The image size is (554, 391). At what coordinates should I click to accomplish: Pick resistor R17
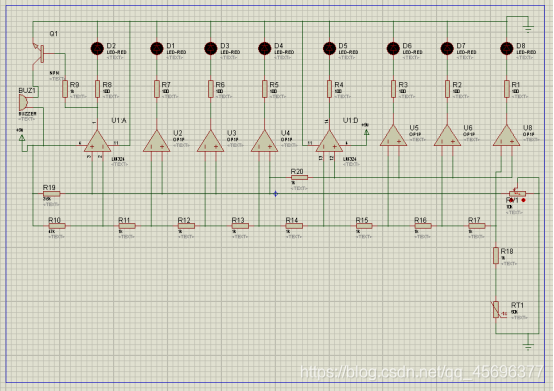pyautogui.click(x=477, y=226)
